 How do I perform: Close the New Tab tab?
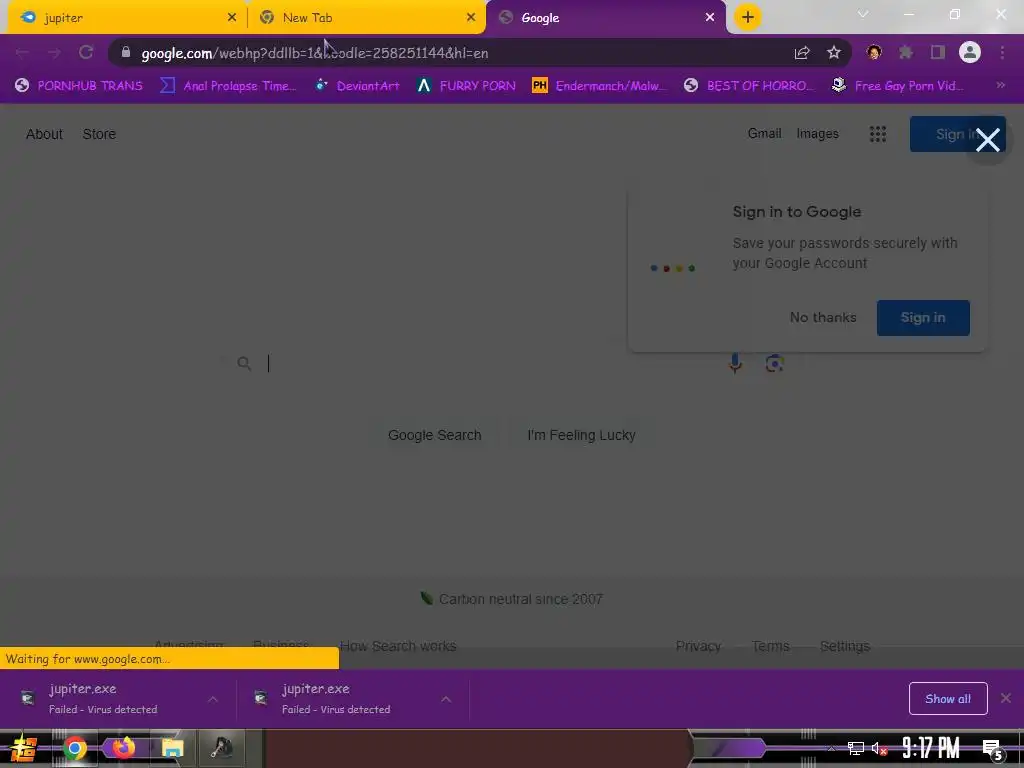coord(471,18)
